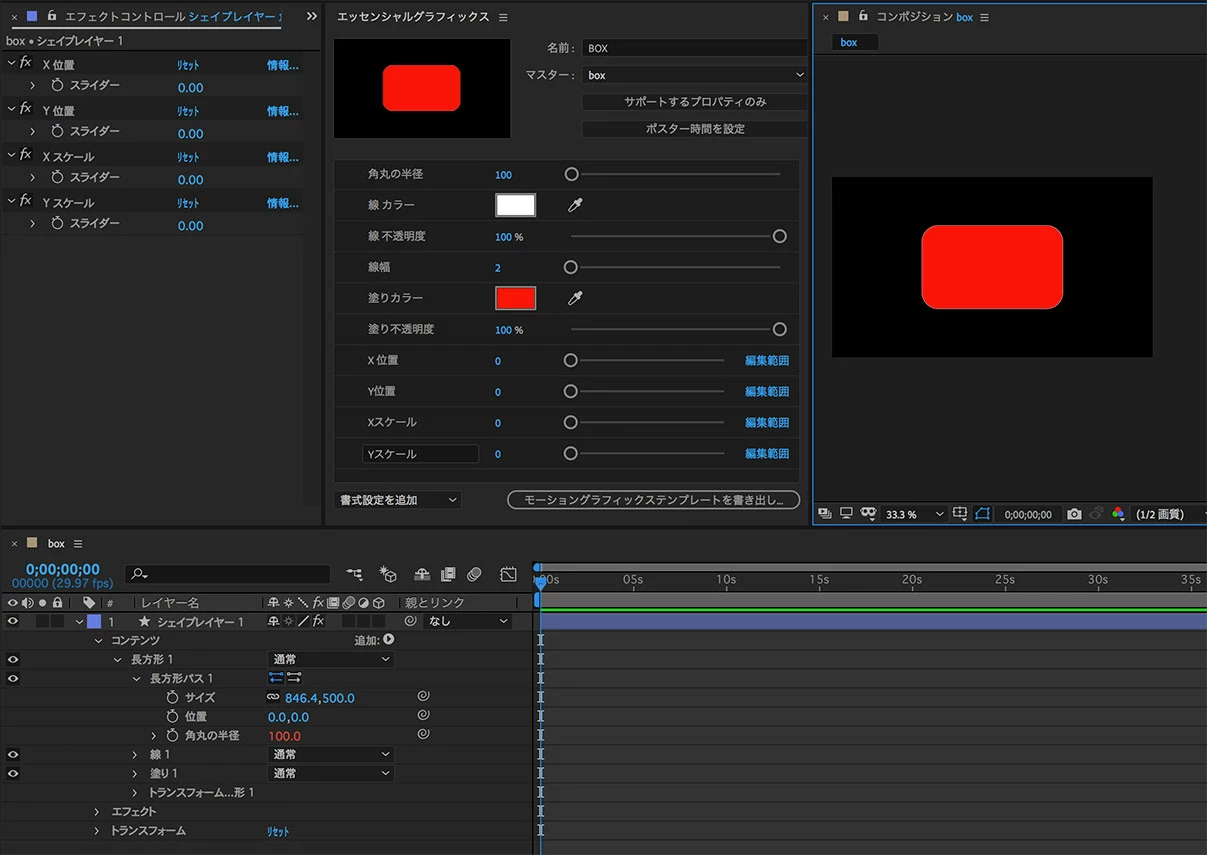Toggle hide shy layers icon in timeline
This screenshot has height=855, width=1207.
click(x=422, y=574)
